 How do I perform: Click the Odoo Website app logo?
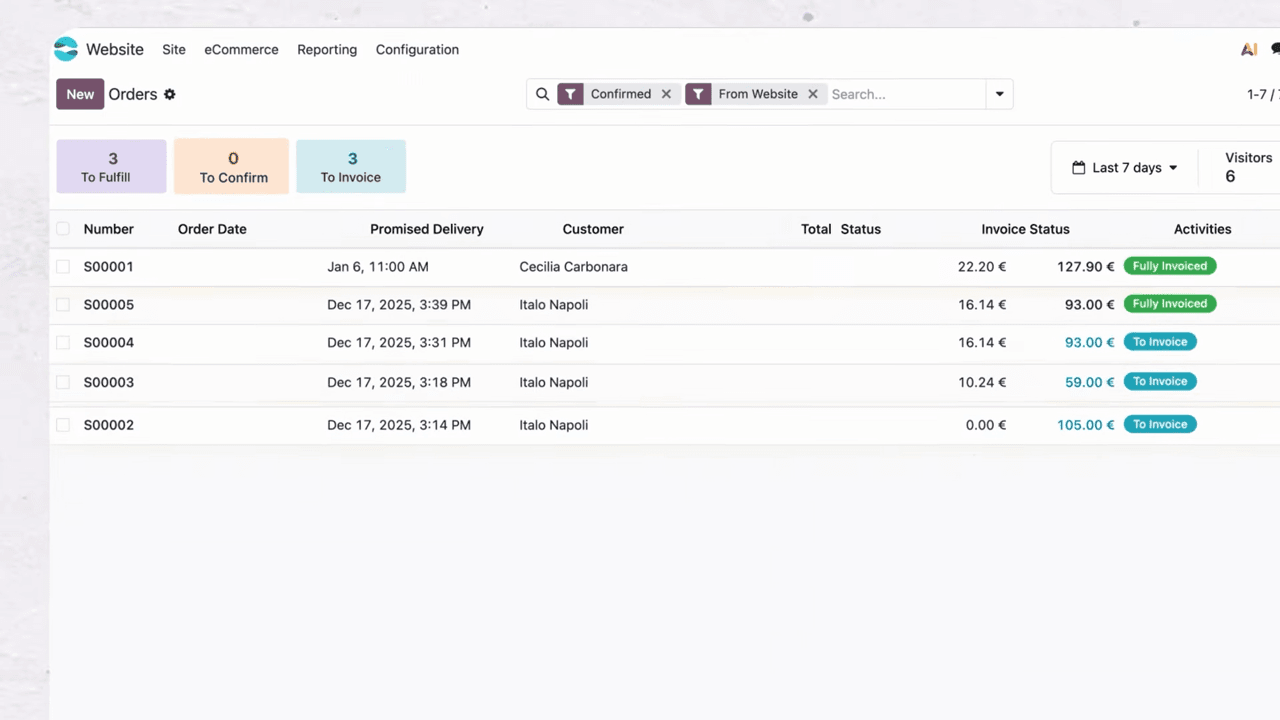tap(66, 49)
